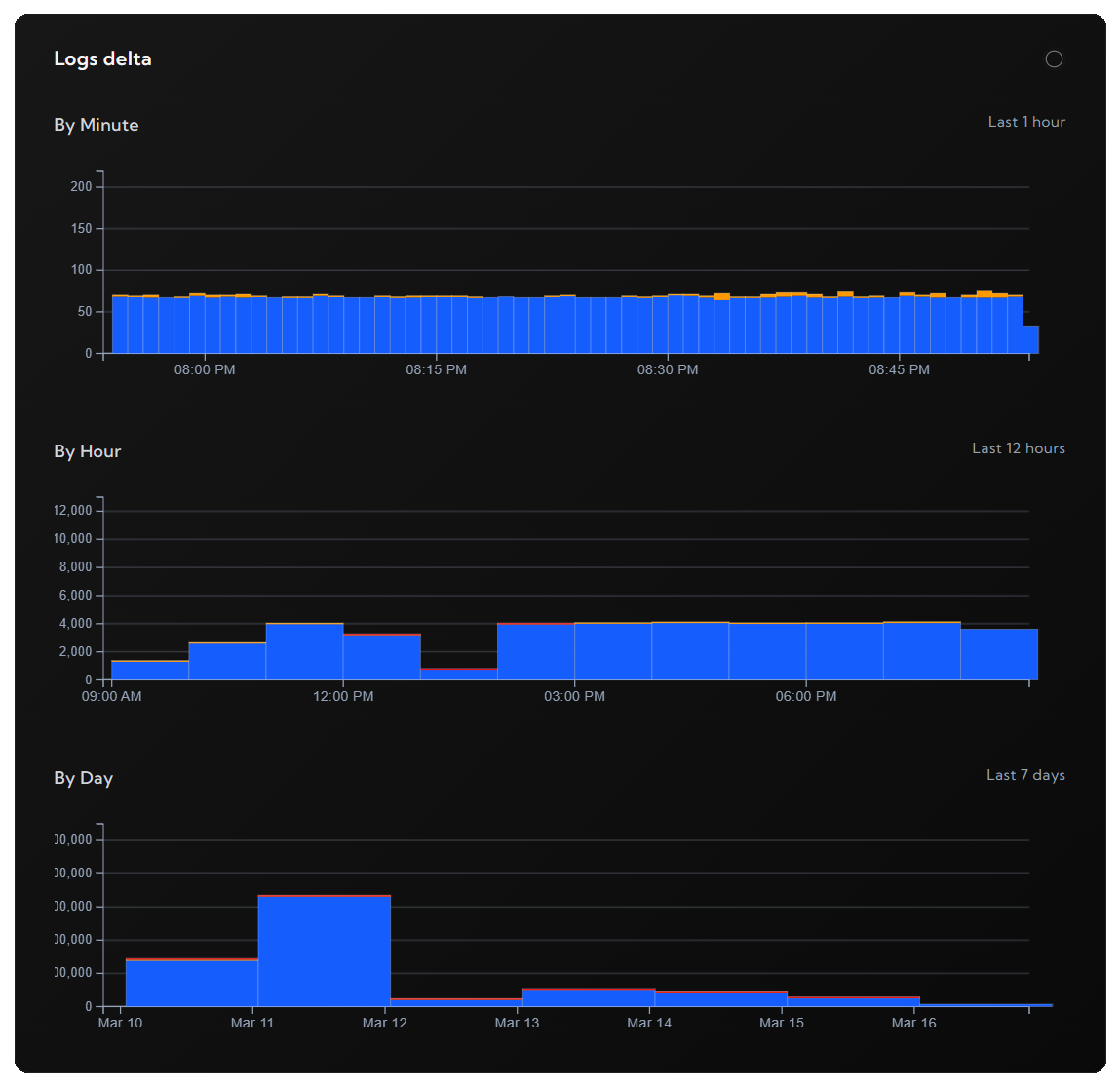Click the '08:30 PM' axis label
1120x1085 pixels.
tap(668, 370)
